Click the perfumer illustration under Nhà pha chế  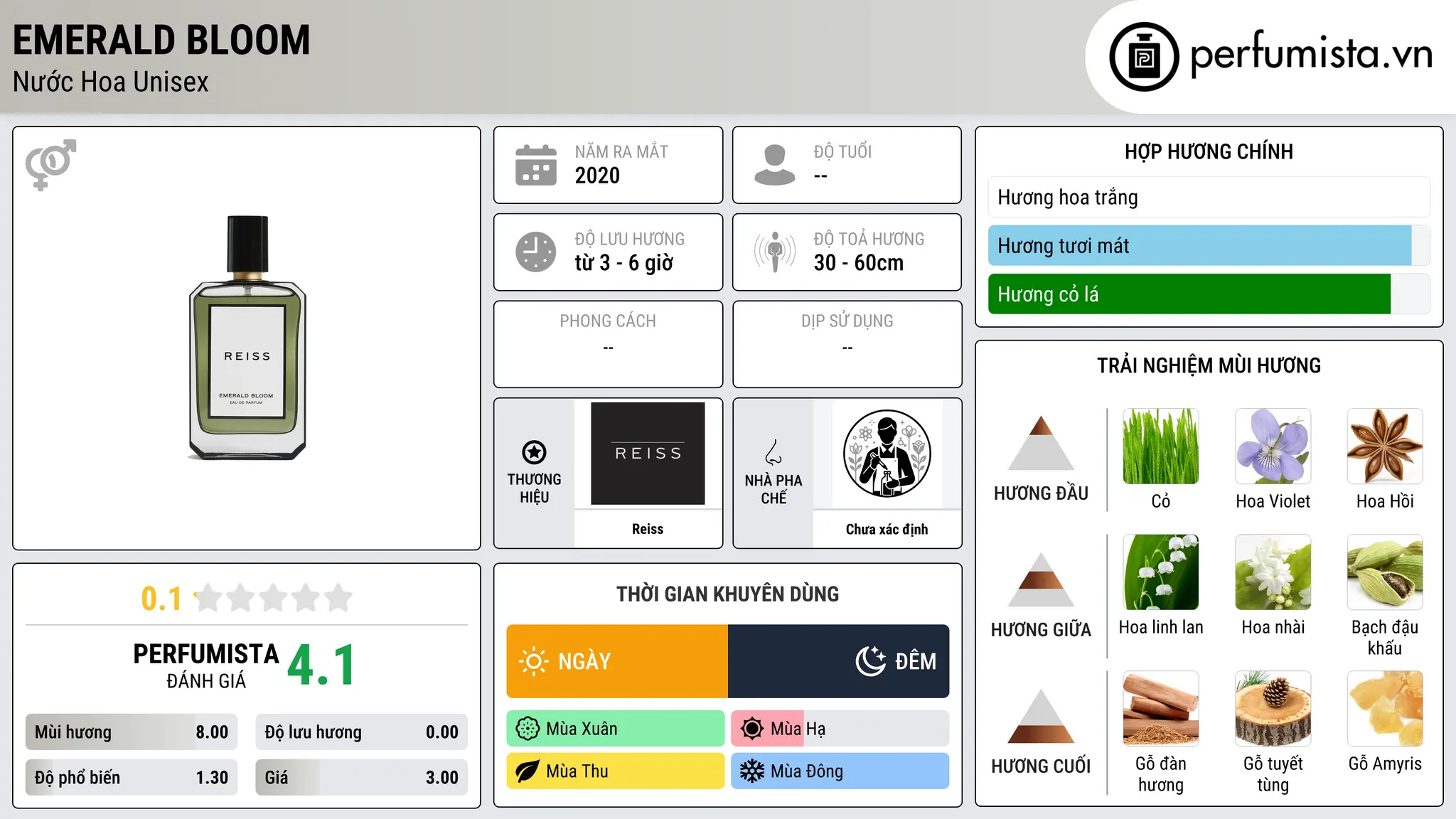[x=887, y=454]
